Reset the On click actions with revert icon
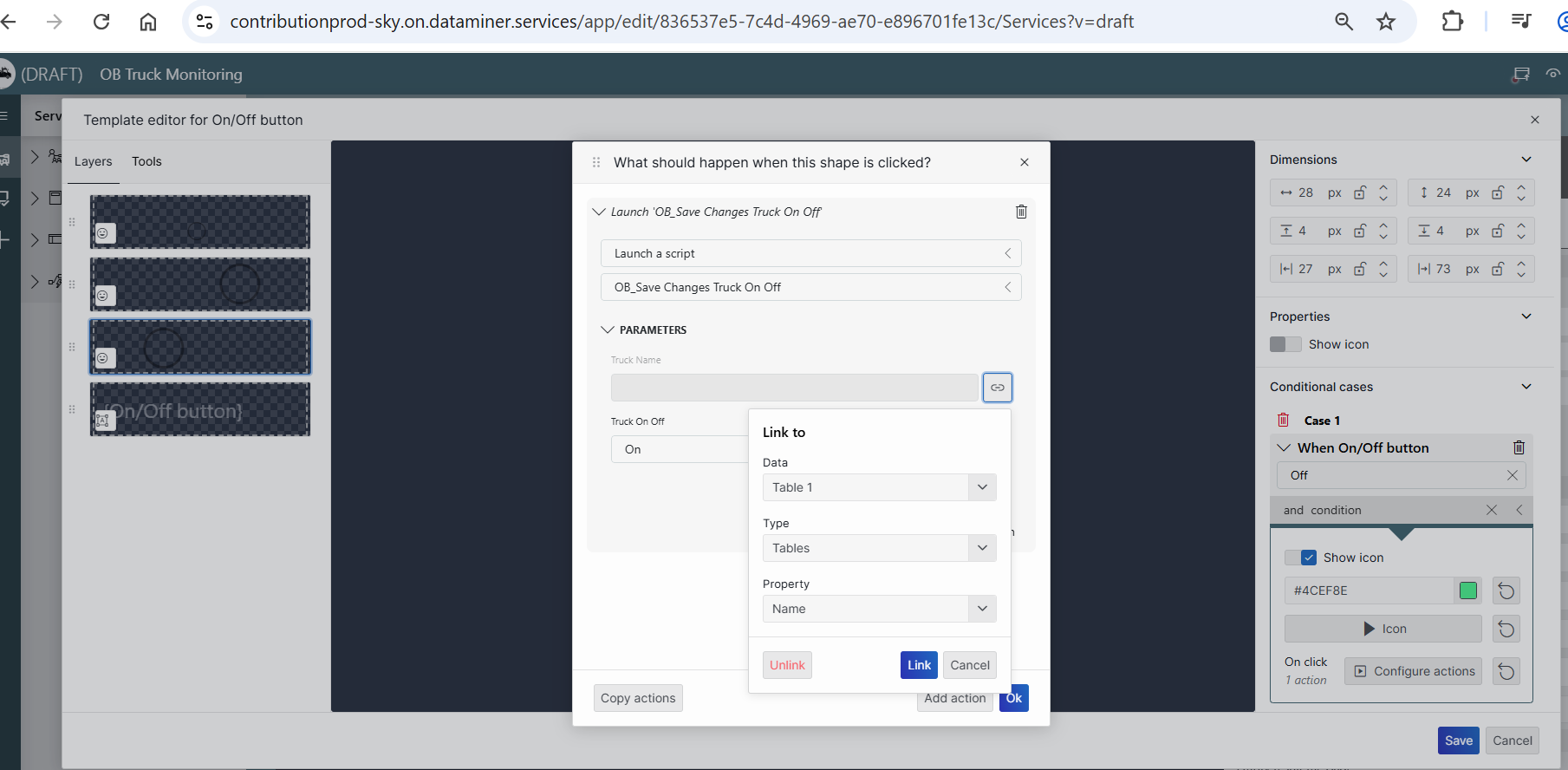Screen dimensions: 1568x770 [1506, 672]
